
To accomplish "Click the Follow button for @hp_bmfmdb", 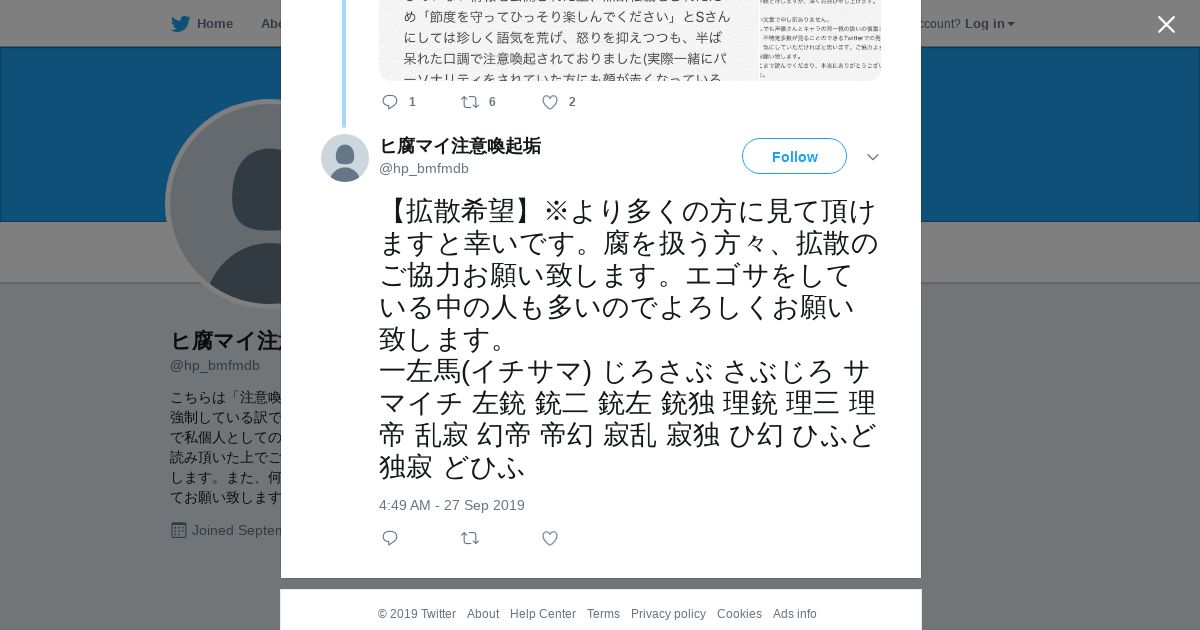I will click(x=794, y=156).
